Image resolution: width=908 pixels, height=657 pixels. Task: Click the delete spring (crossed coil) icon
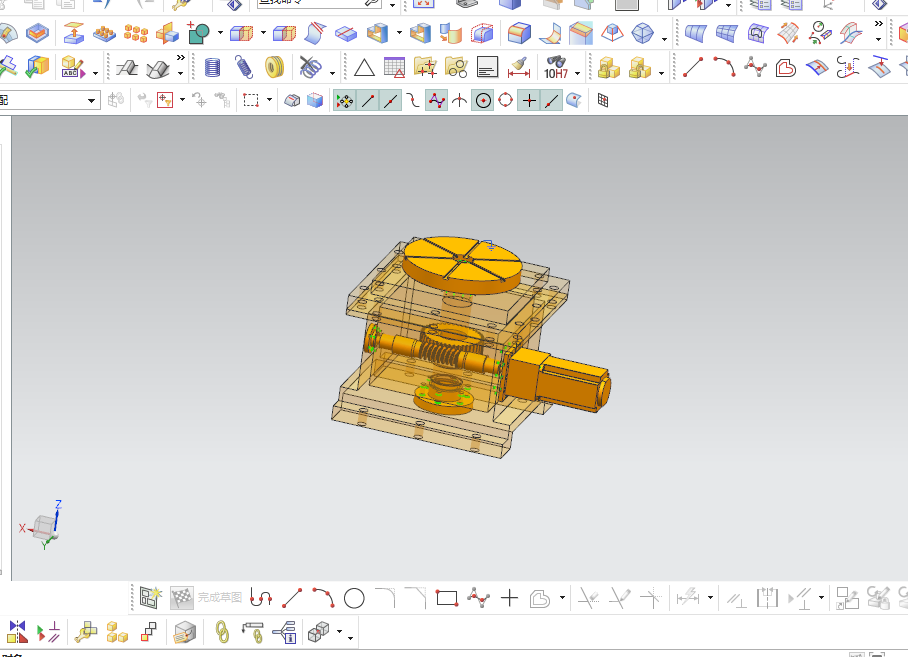[311, 68]
